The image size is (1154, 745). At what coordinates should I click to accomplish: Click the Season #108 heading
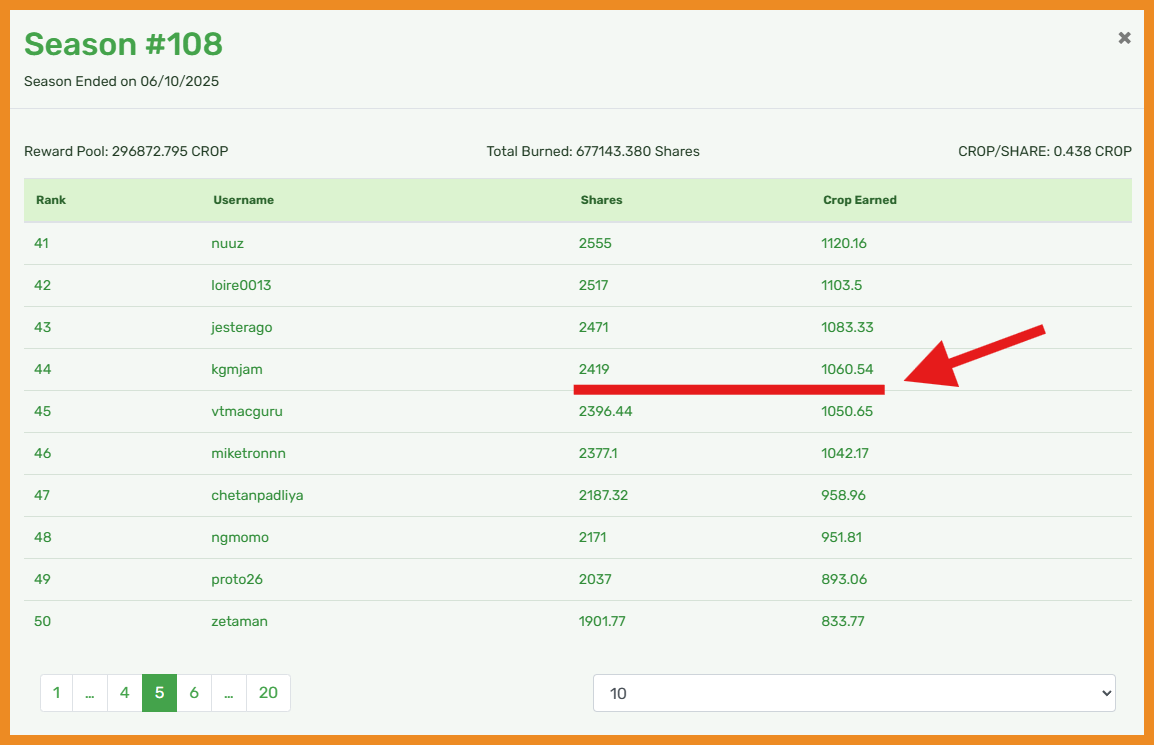[x=123, y=44]
